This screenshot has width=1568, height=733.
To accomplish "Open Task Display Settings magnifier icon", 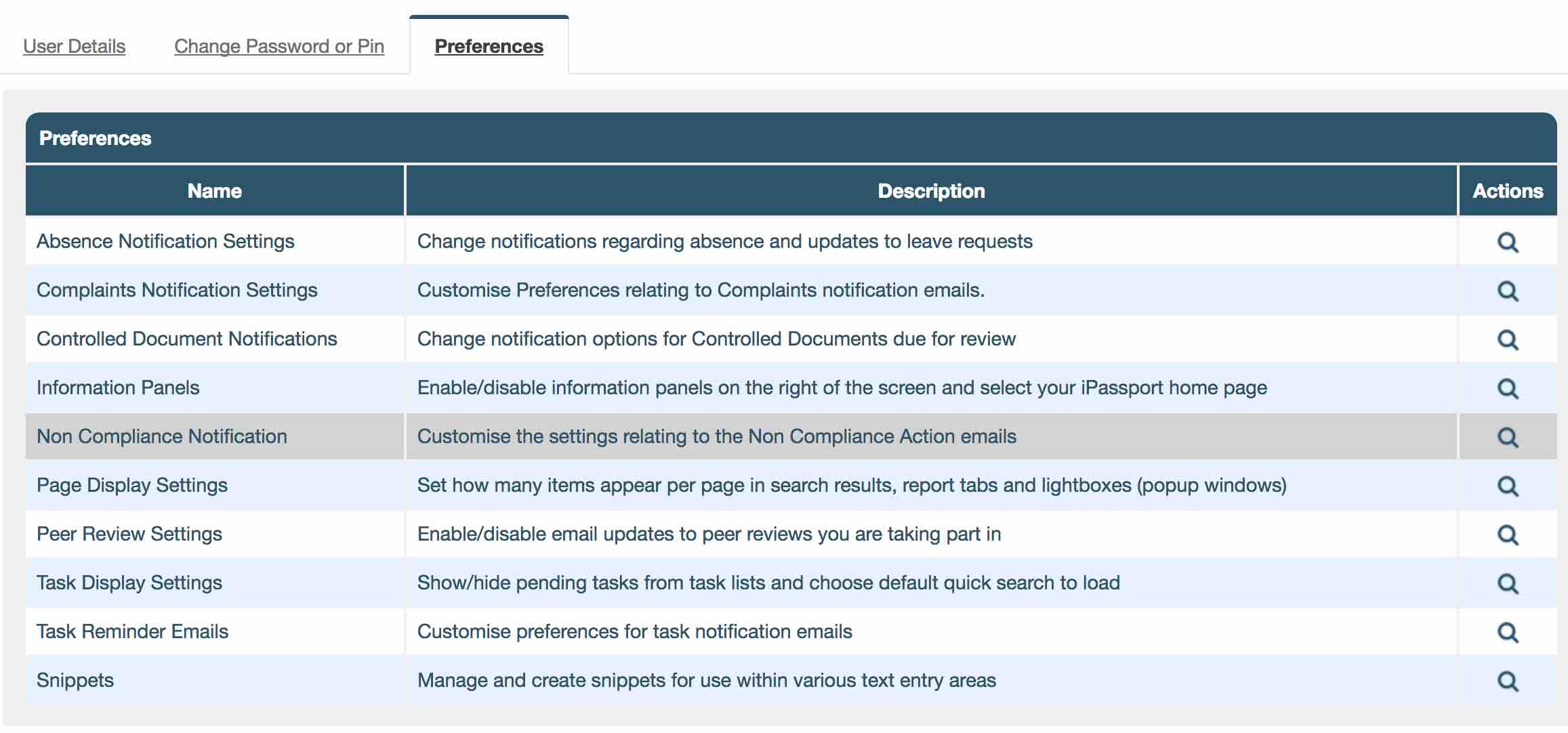I will coord(1507,583).
